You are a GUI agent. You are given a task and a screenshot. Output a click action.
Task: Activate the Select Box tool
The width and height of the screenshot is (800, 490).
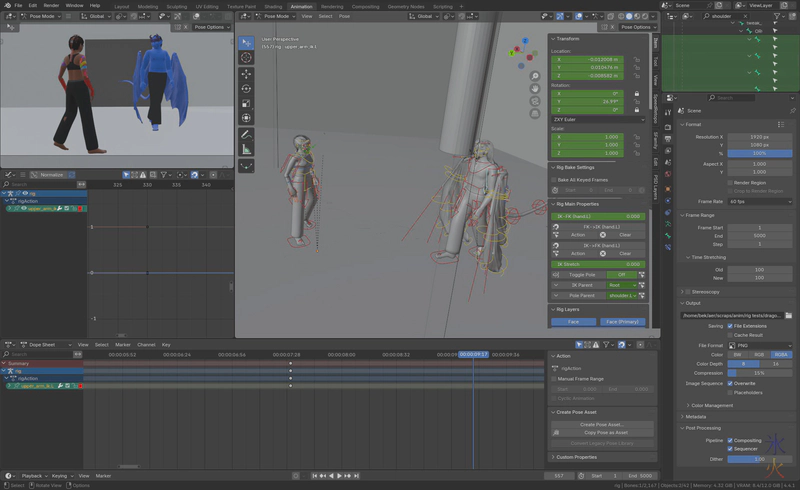246,43
